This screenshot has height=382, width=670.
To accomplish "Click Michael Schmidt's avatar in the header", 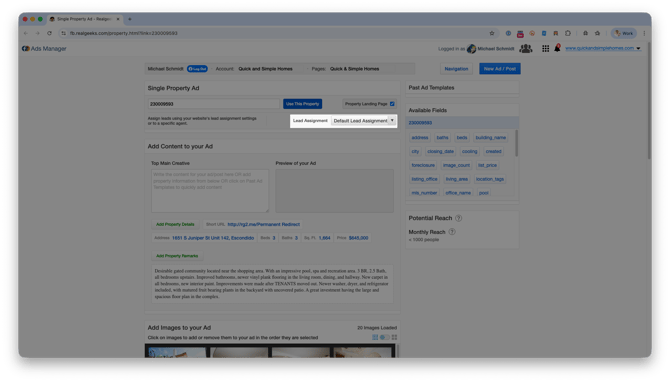I will [471, 49].
